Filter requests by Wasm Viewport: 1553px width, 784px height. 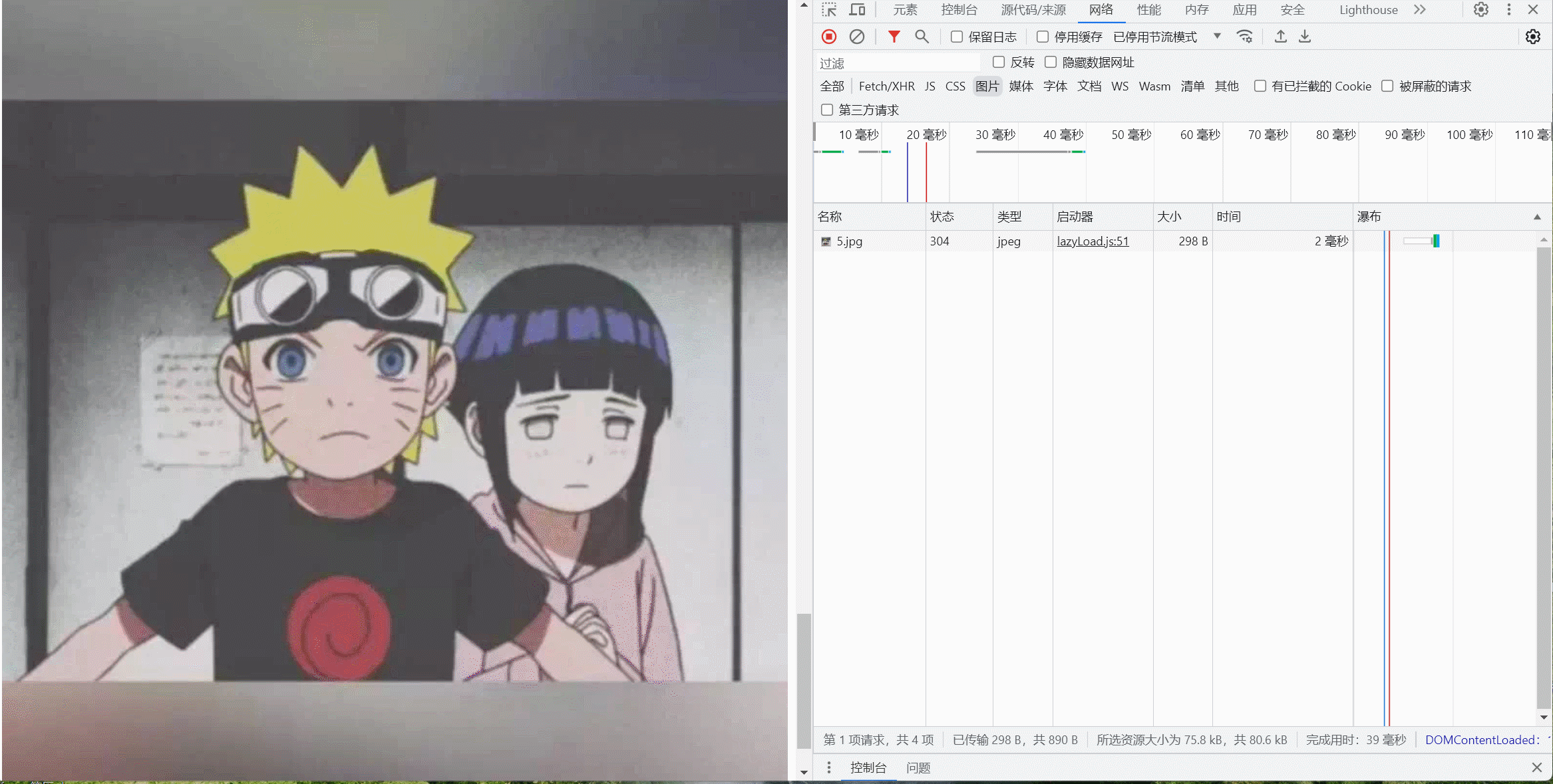point(1154,86)
